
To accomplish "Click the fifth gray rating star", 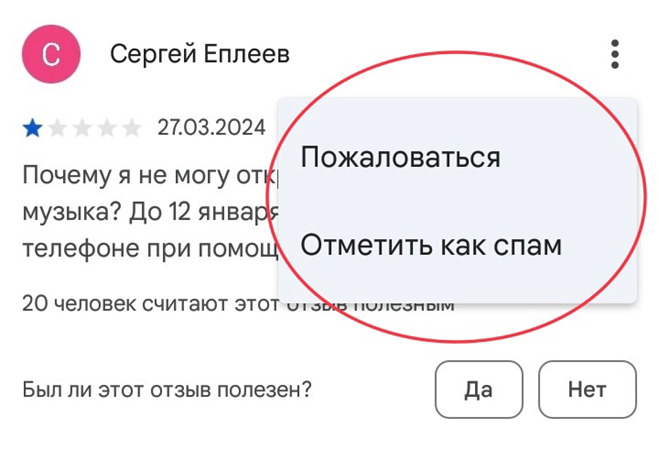I will [x=132, y=128].
